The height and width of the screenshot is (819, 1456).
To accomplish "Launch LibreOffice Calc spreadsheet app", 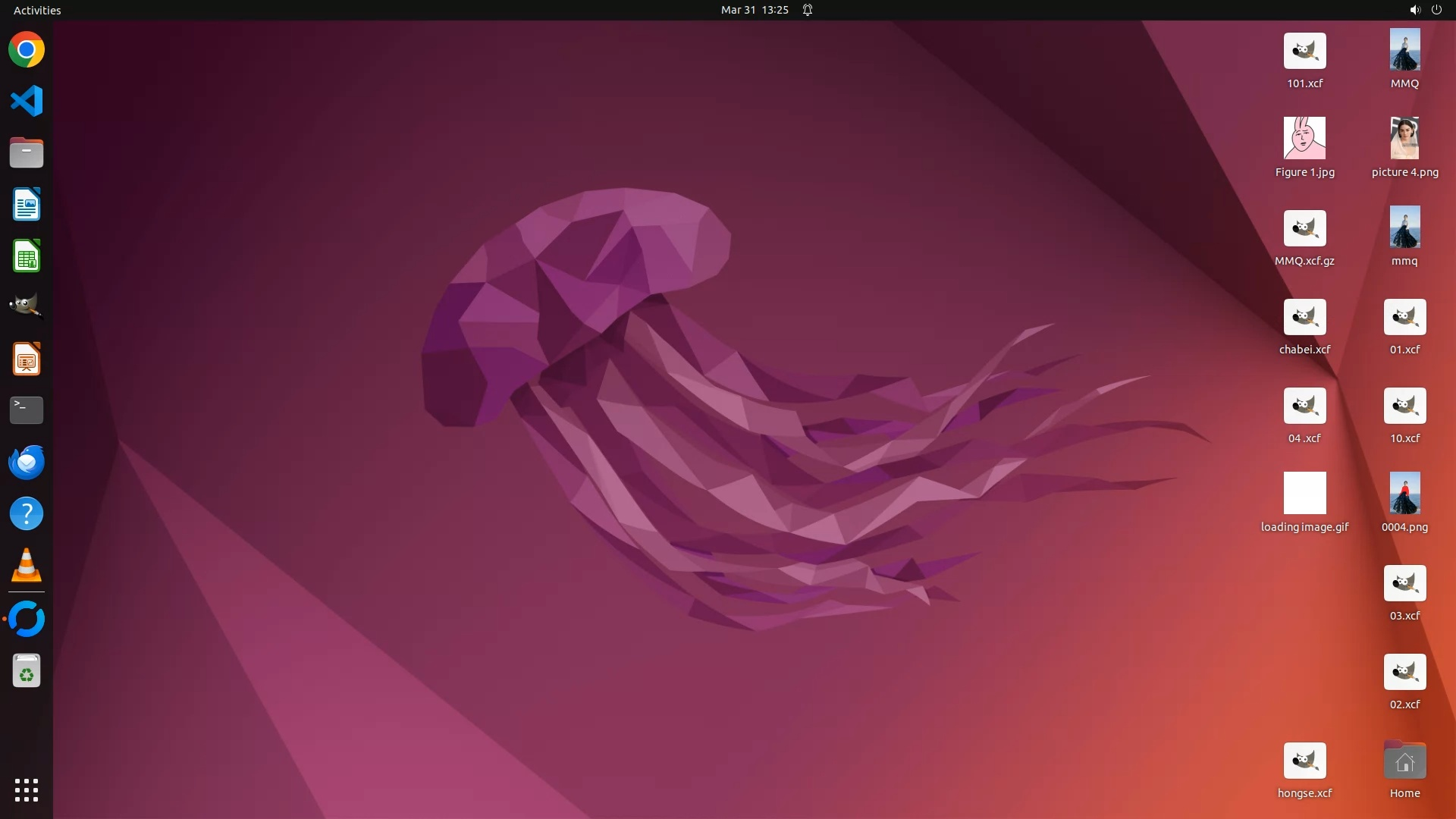I will coord(27,256).
